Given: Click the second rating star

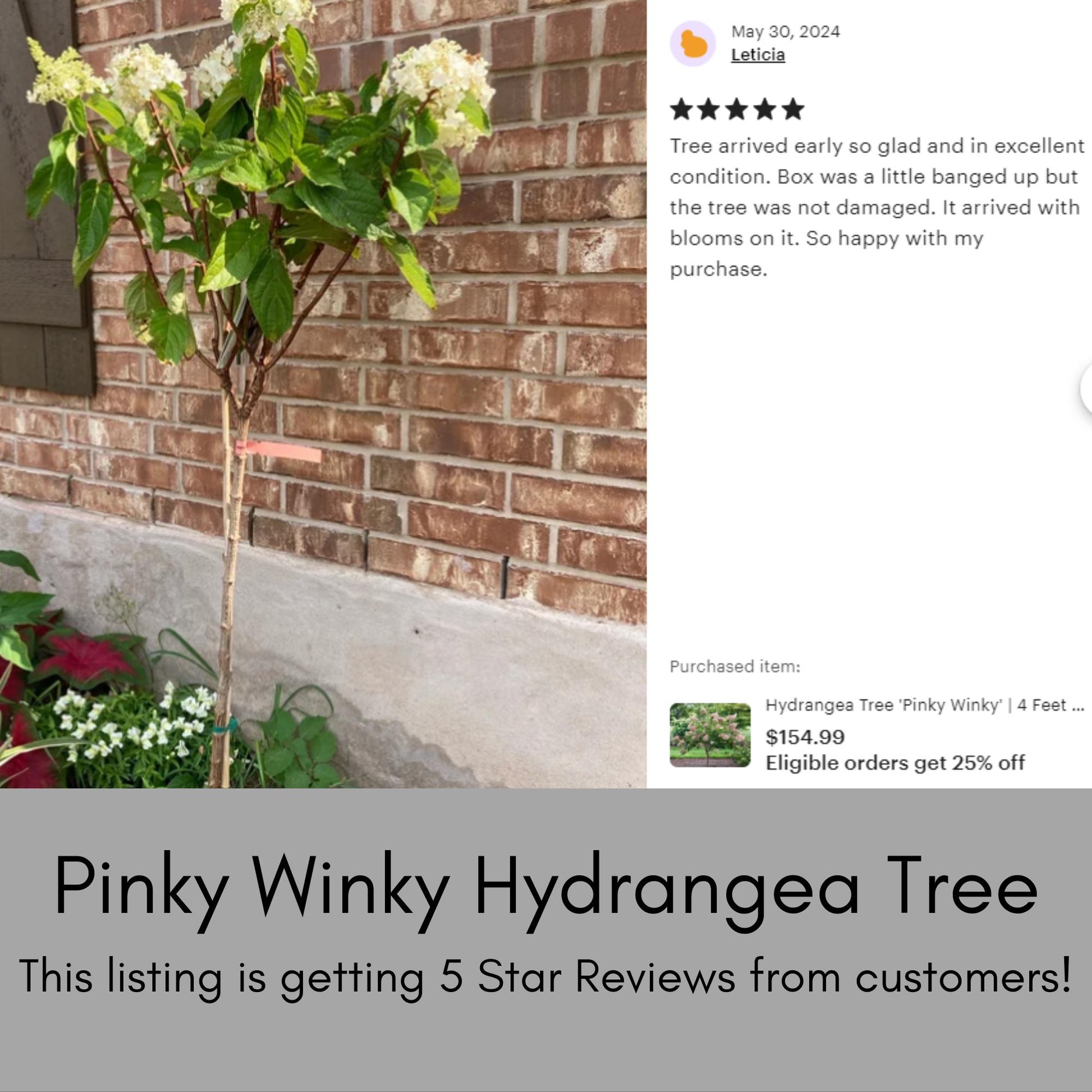Looking at the screenshot, I should [x=709, y=109].
